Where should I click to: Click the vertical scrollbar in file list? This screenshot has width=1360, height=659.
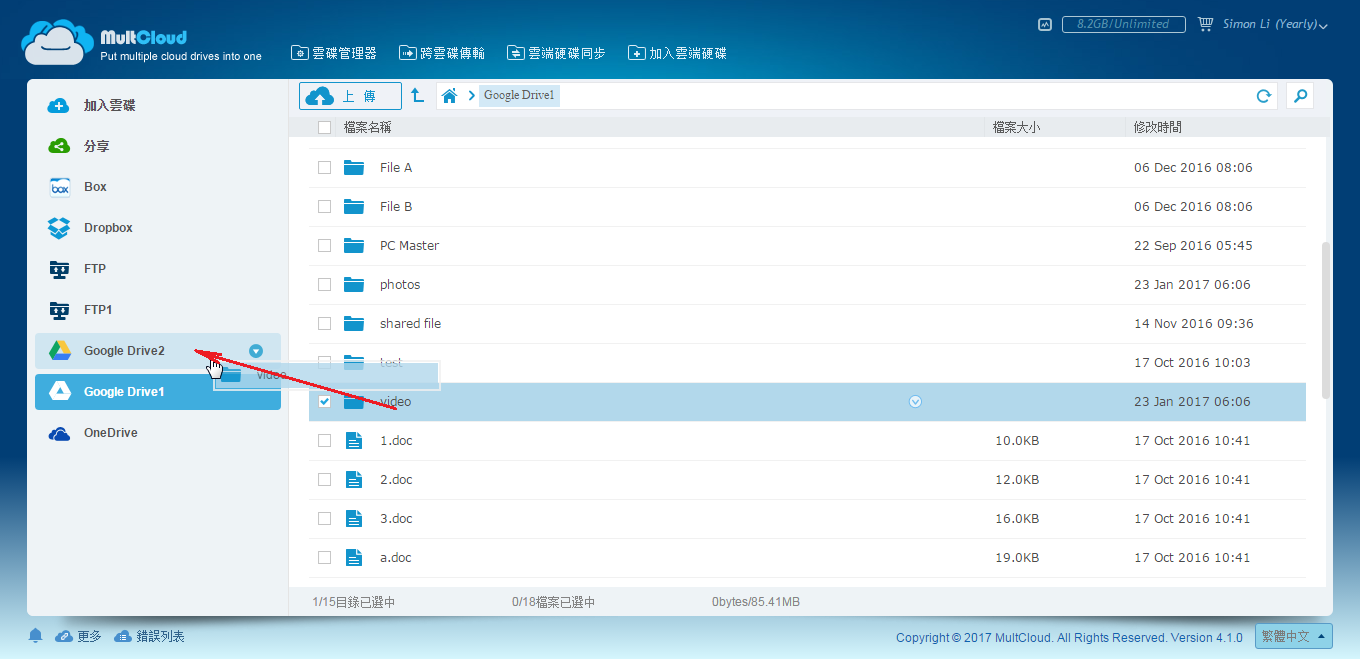tap(1327, 320)
